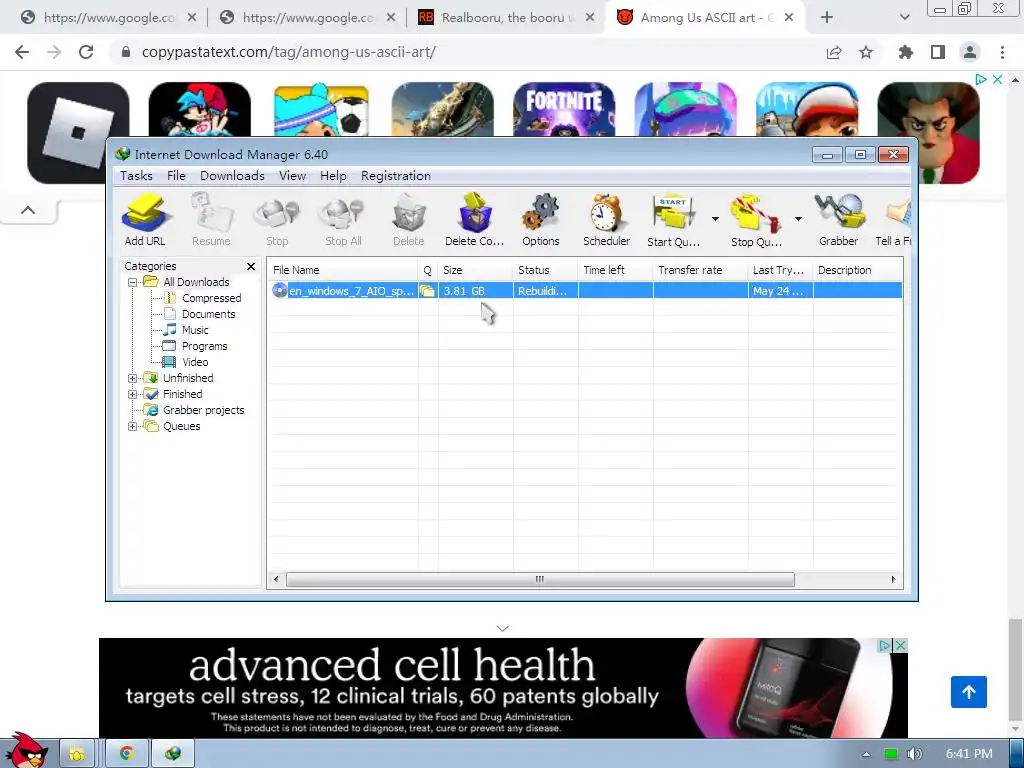
Task: Open the File menu in IDM
Action: tap(176, 176)
